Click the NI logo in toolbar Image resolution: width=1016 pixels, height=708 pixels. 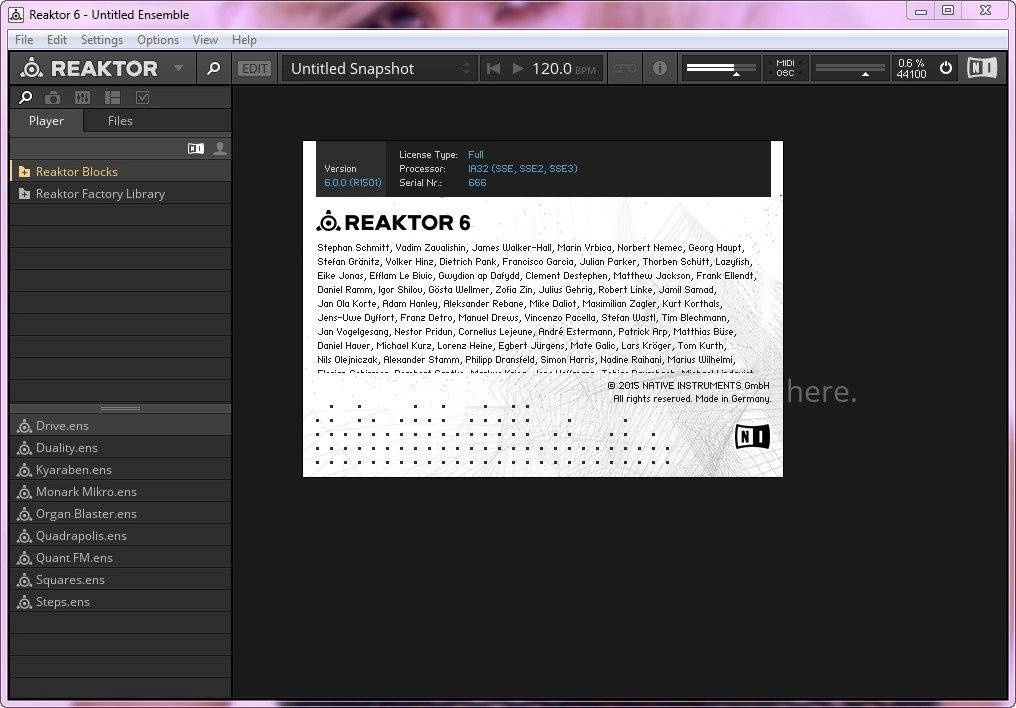tap(982, 68)
